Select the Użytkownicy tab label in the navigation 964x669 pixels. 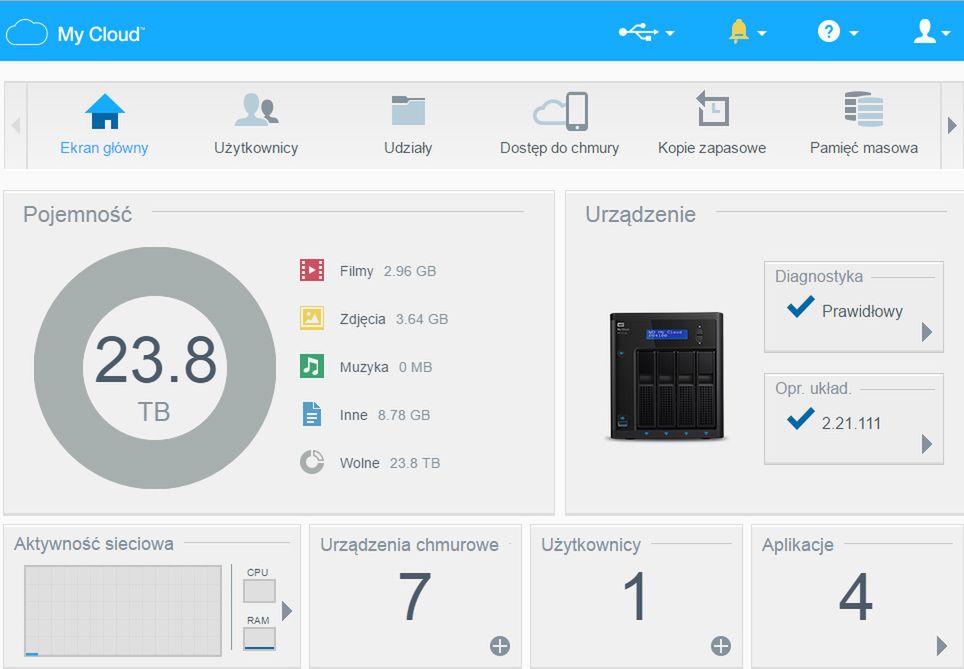pyautogui.click(x=256, y=148)
